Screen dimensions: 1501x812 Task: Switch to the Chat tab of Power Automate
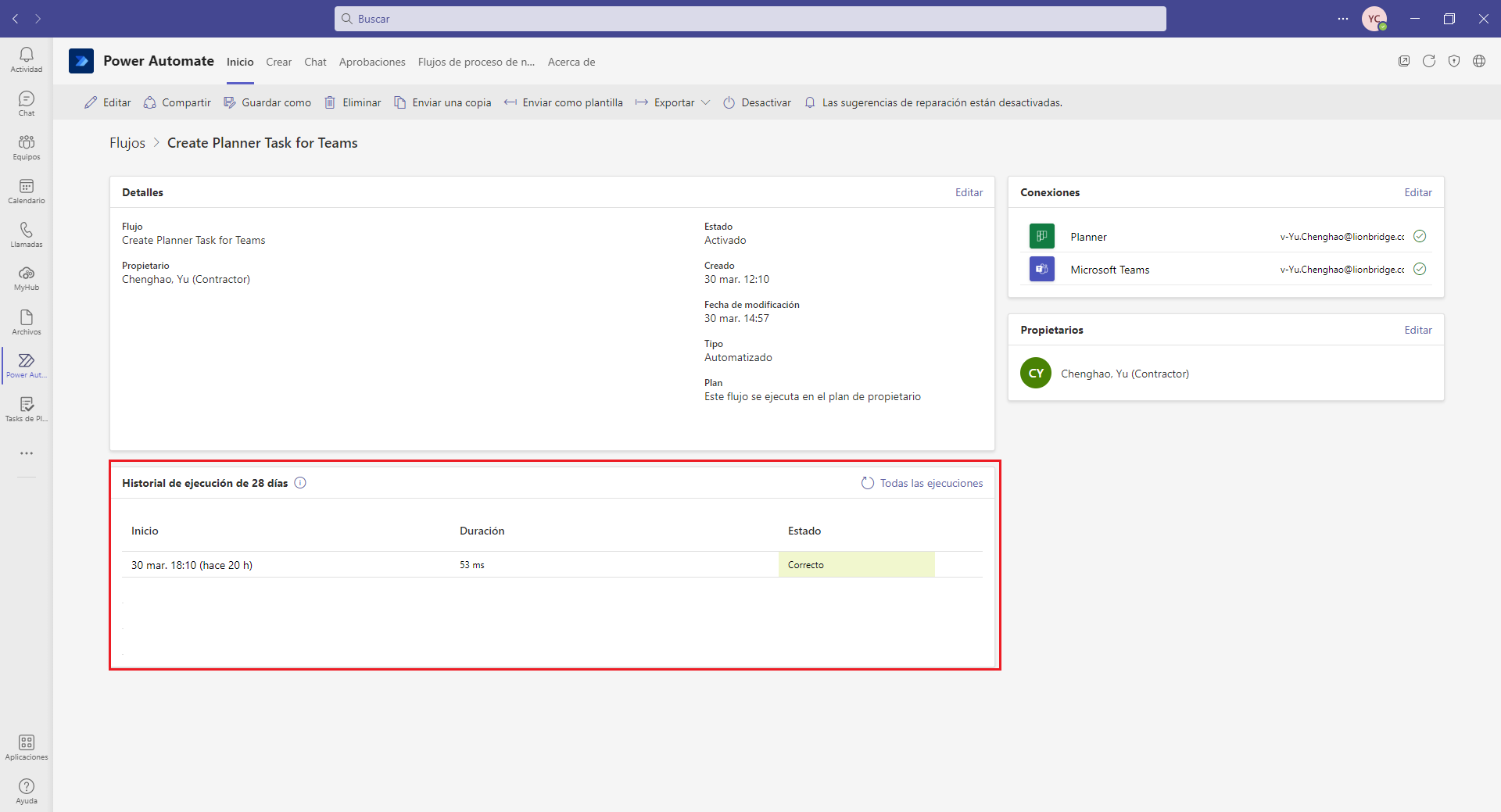coord(315,62)
